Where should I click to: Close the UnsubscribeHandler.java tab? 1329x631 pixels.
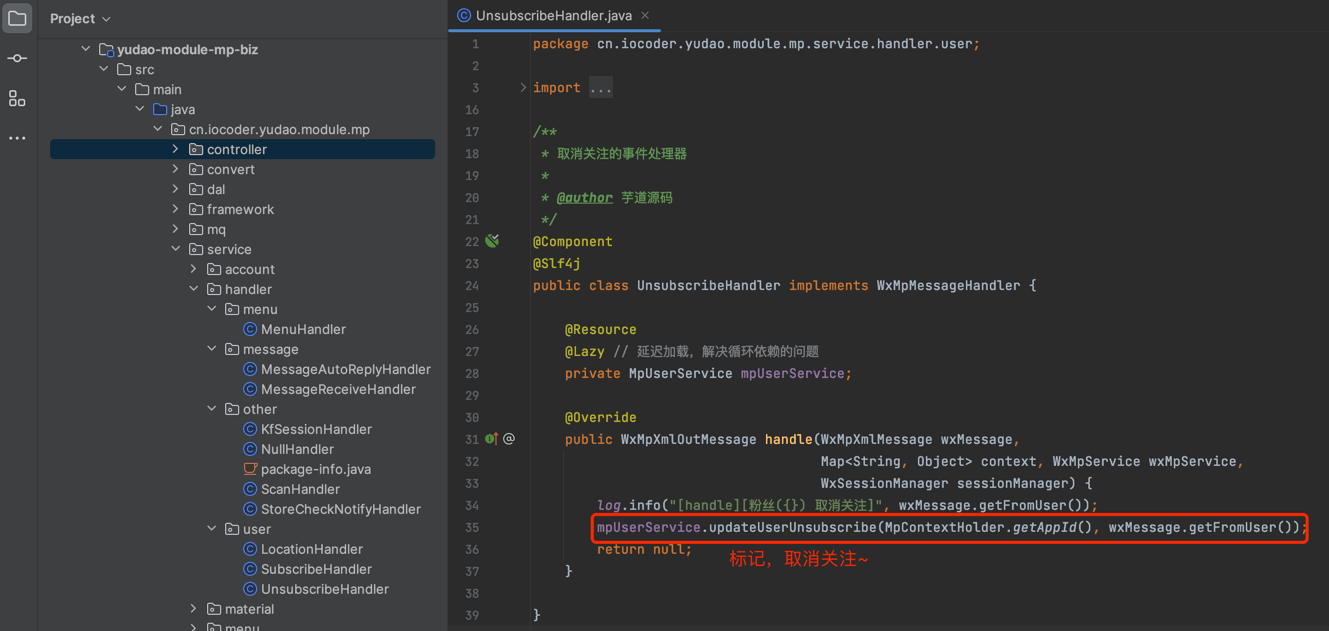pyautogui.click(x=645, y=15)
